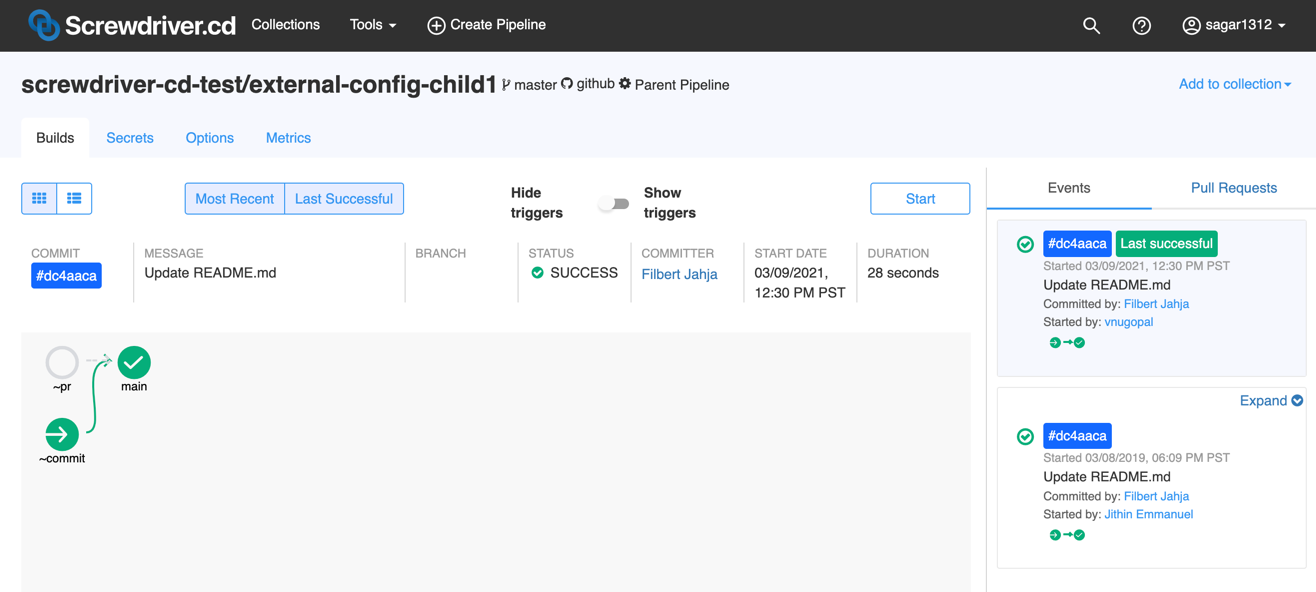Viewport: 1316px width, 592px height.
Task: Click the Last successful green badge
Action: pos(1166,244)
